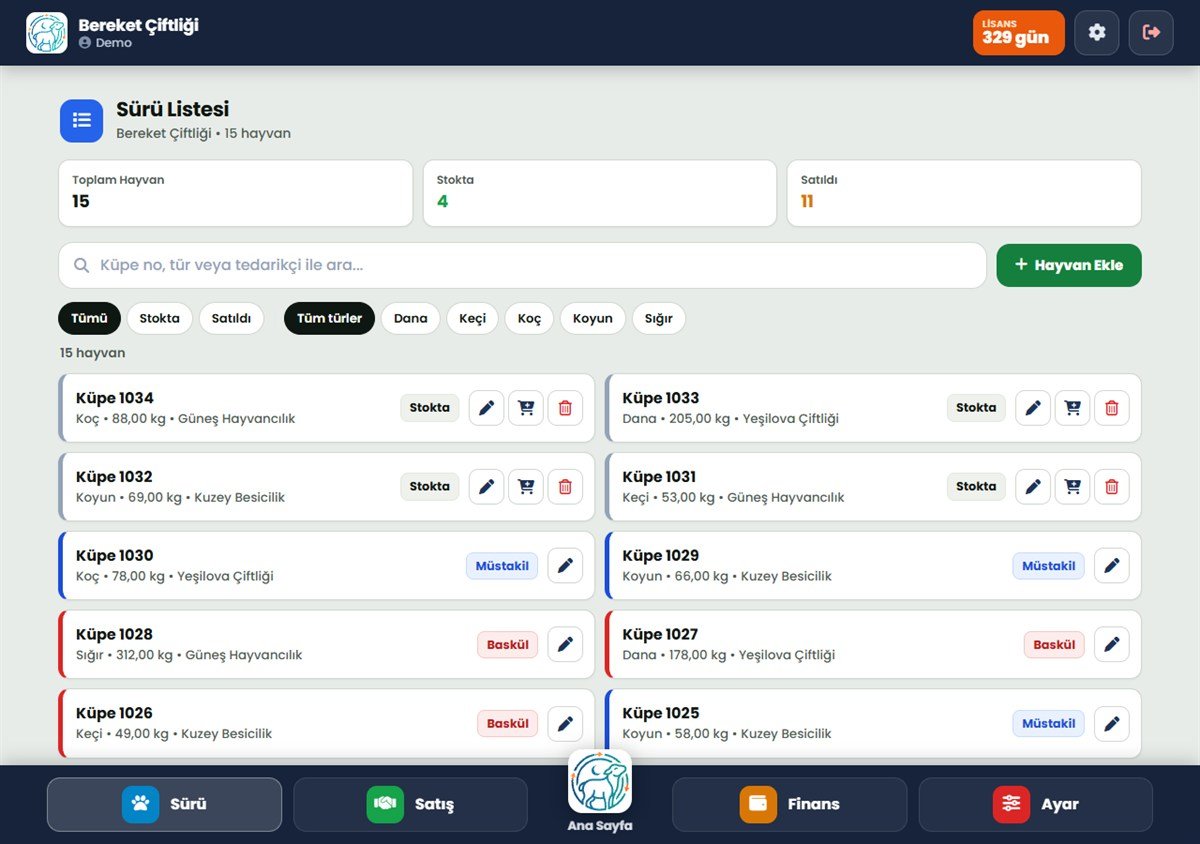Open the editor for Küpe 1032

tap(487, 487)
